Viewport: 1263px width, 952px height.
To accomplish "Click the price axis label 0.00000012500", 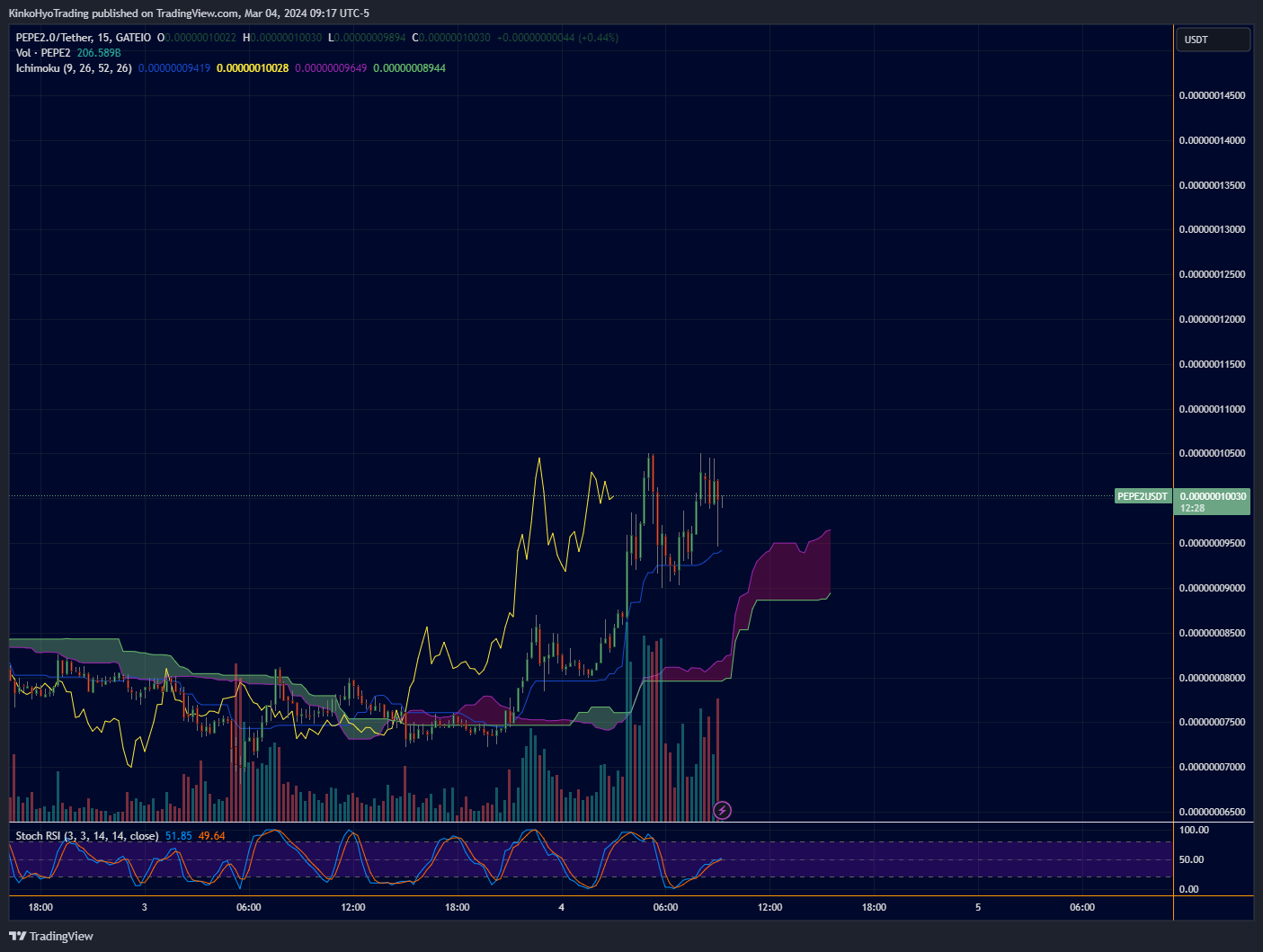I will (x=1213, y=274).
